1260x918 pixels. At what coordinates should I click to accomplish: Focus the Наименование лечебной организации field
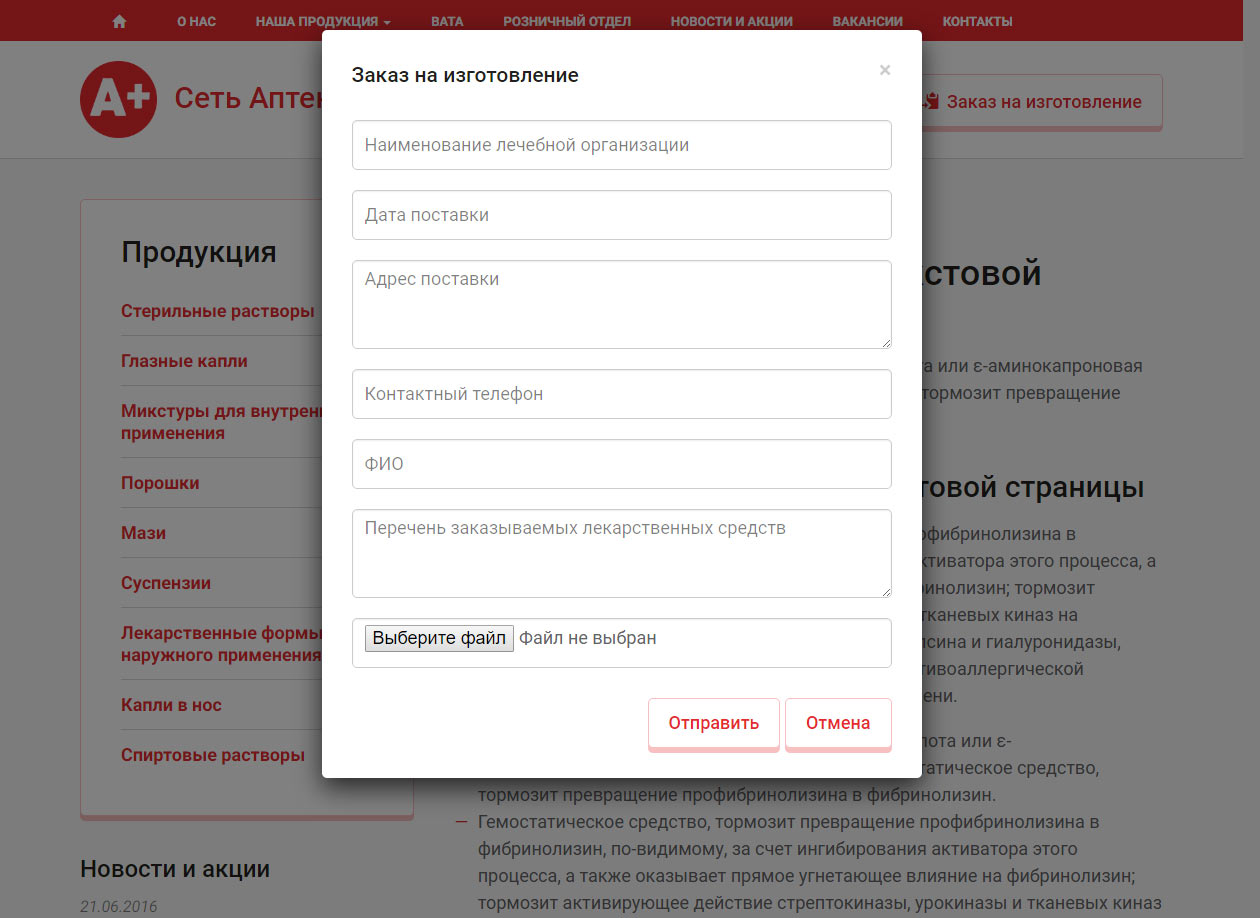coord(621,145)
